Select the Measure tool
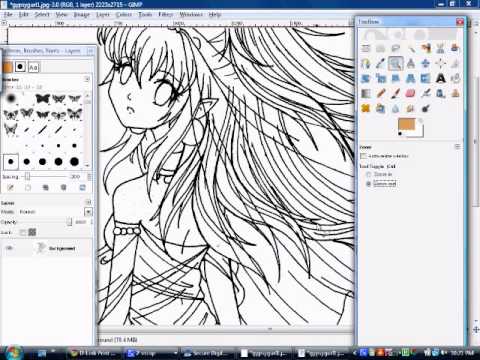The width and height of the screenshot is (480, 360). 410,63
